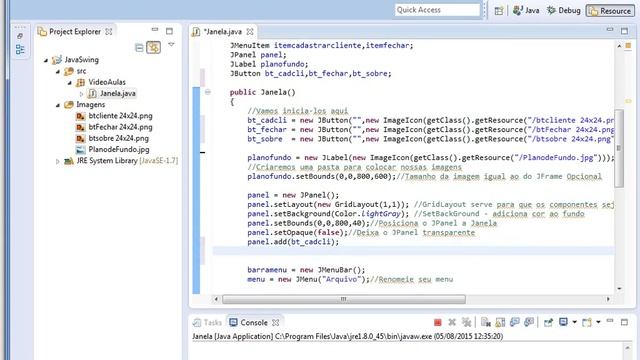The height and width of the screenshot is (360, 640).
Task: Terminate the running program in Console
Action: click(438, 322)
